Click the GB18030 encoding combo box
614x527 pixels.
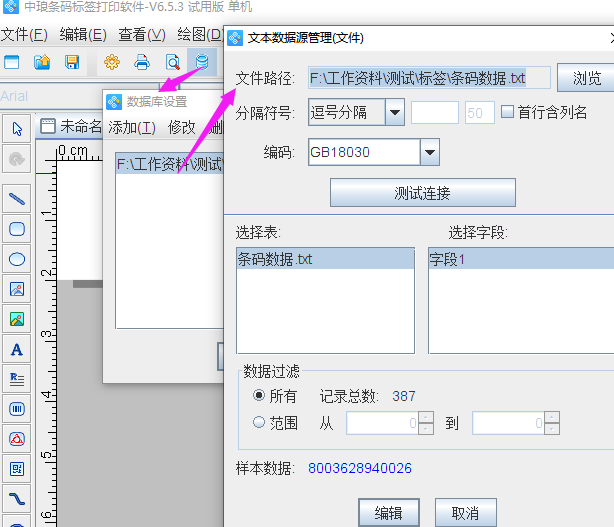tap(374, 152)
